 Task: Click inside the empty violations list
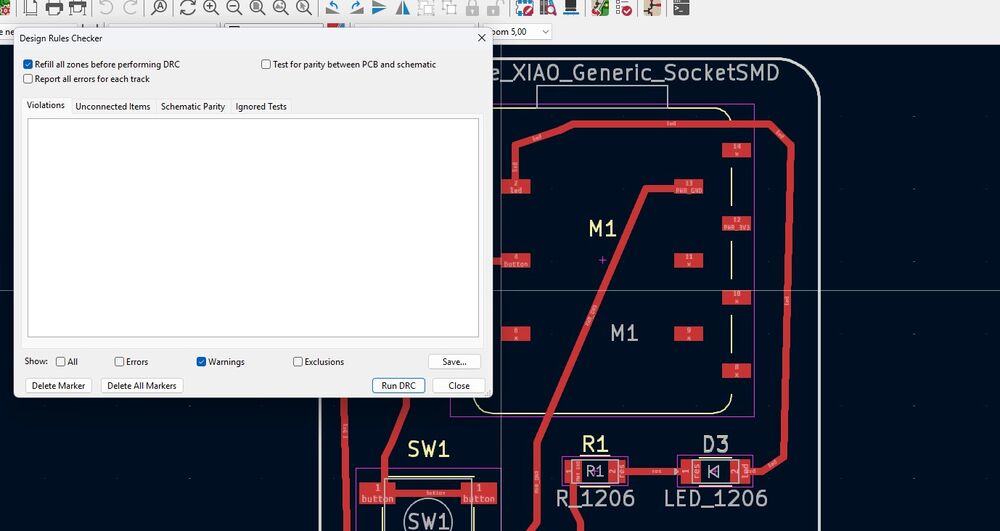tap(253, 228)
